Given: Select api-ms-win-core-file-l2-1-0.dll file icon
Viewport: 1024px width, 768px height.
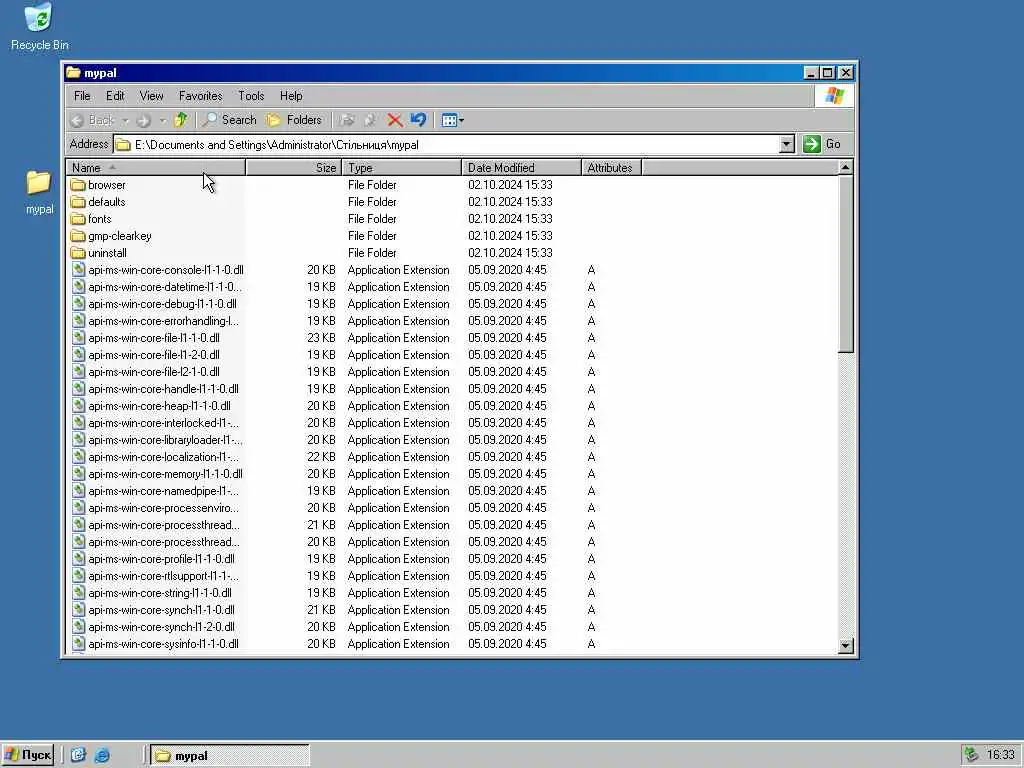Looking at the screenshot, I should pyautogui.click(x=78, y=372).
